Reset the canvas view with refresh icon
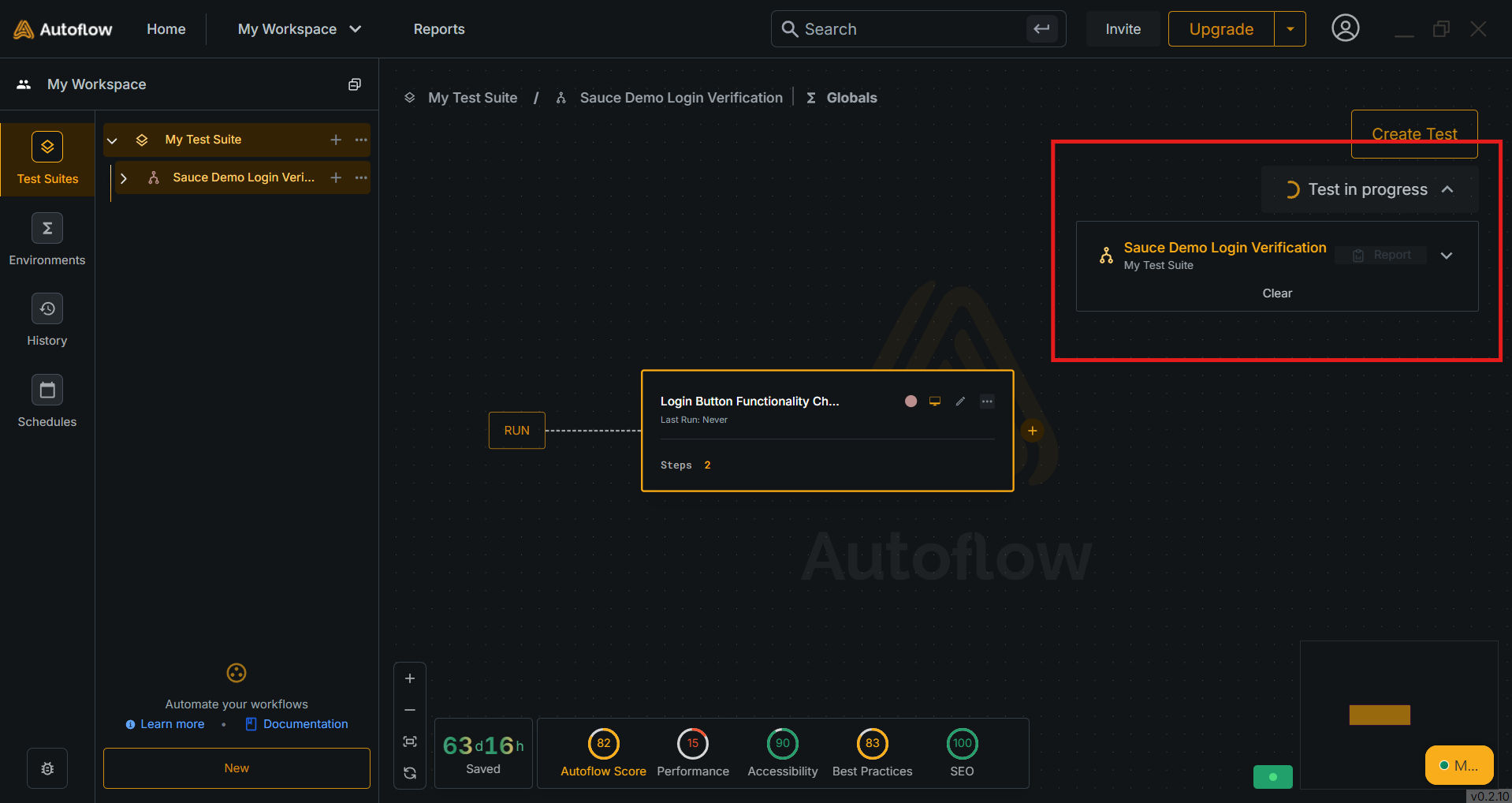The image size is (1512, 803). [x=410, y=773]
